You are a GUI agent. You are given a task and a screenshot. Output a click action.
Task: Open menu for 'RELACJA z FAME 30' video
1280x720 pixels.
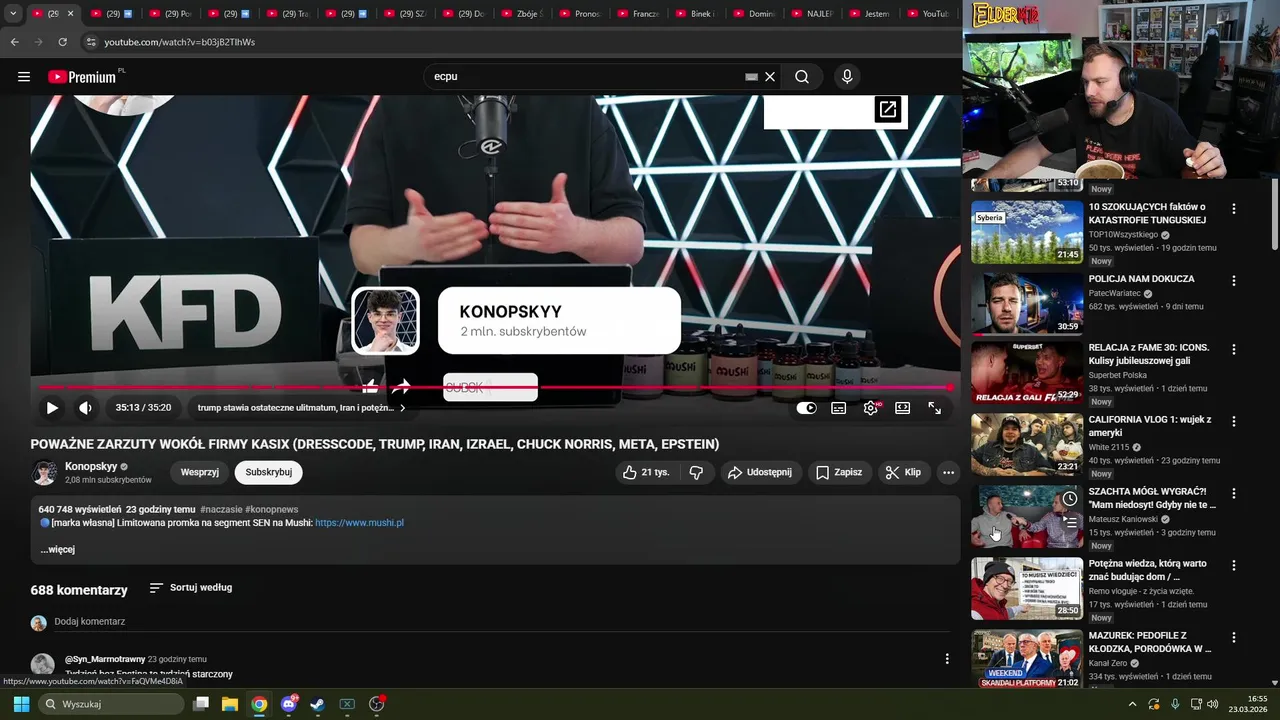click(x=1234, y=349)
